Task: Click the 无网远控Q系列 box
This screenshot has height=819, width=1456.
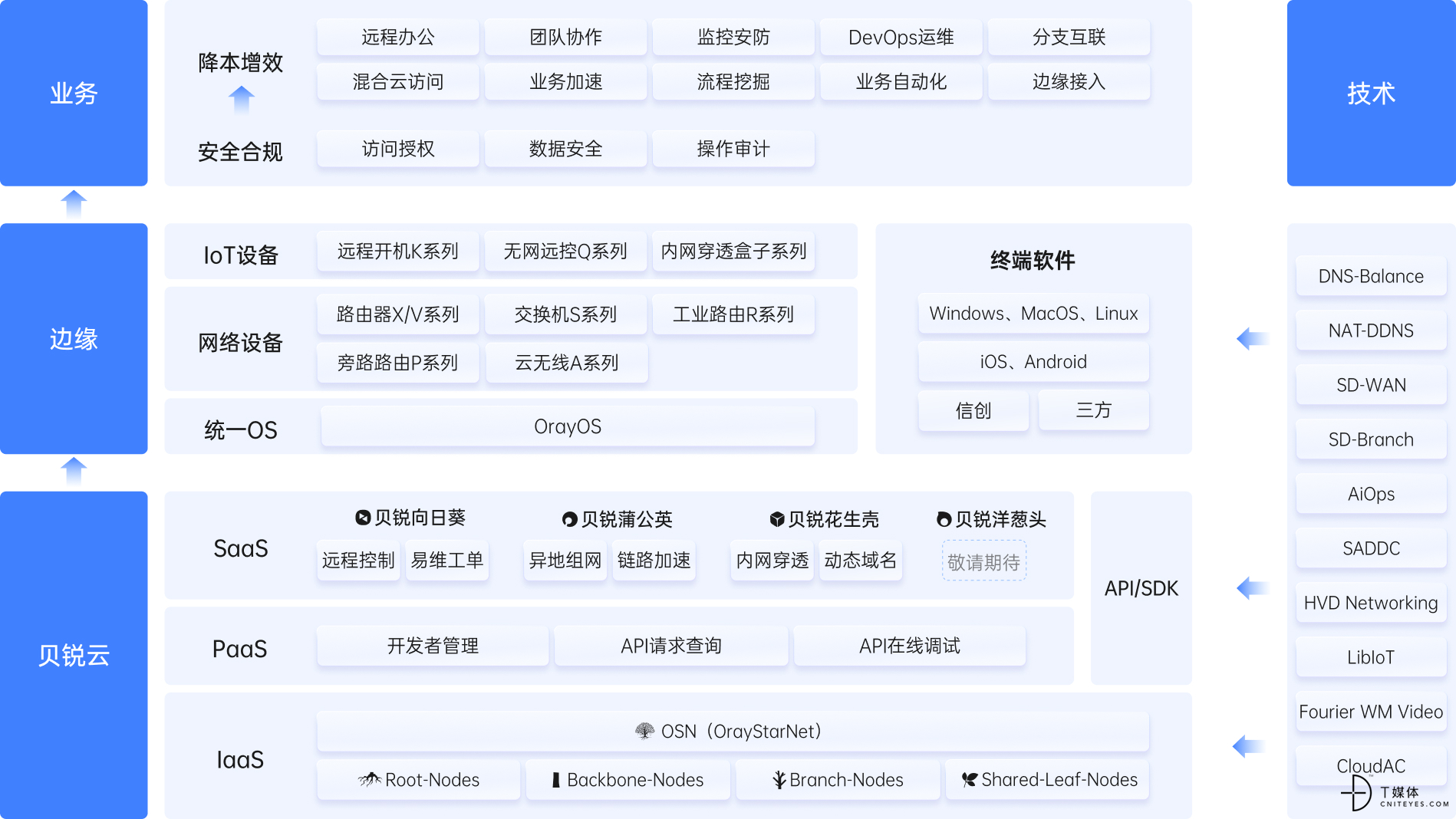Action: pyautogui.click(x=566, y=251)
